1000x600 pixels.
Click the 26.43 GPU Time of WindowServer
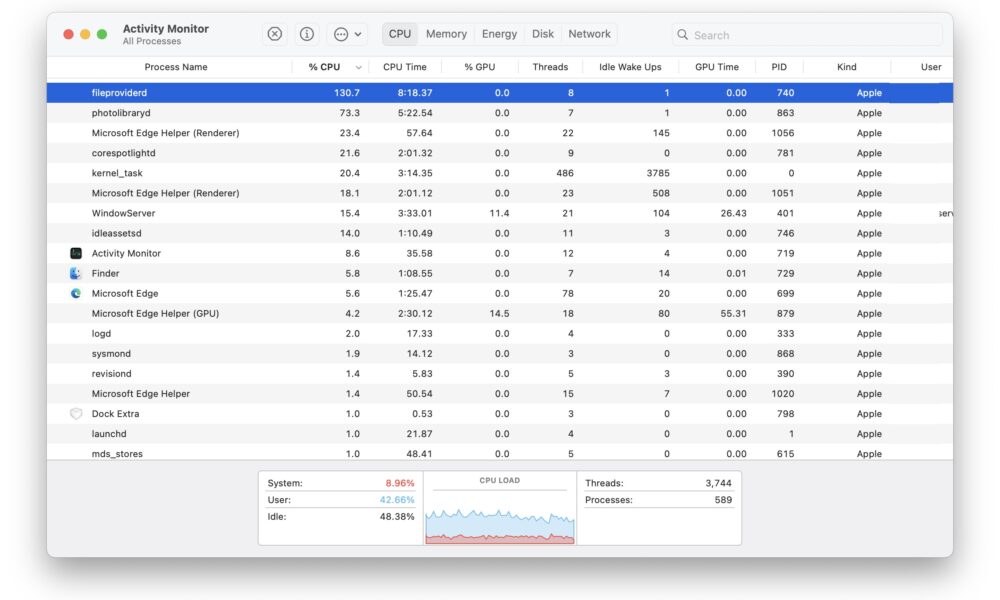733,213
